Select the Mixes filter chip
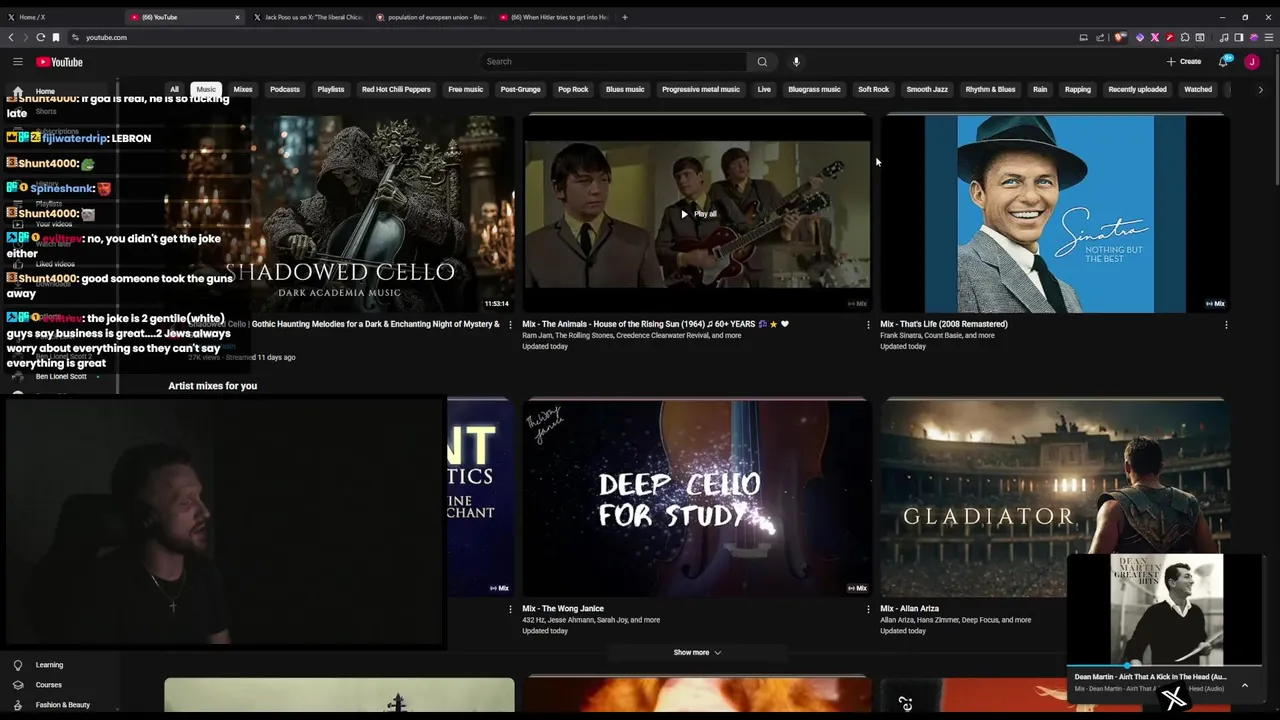1280x720 pixels. (x=243, y=89)
